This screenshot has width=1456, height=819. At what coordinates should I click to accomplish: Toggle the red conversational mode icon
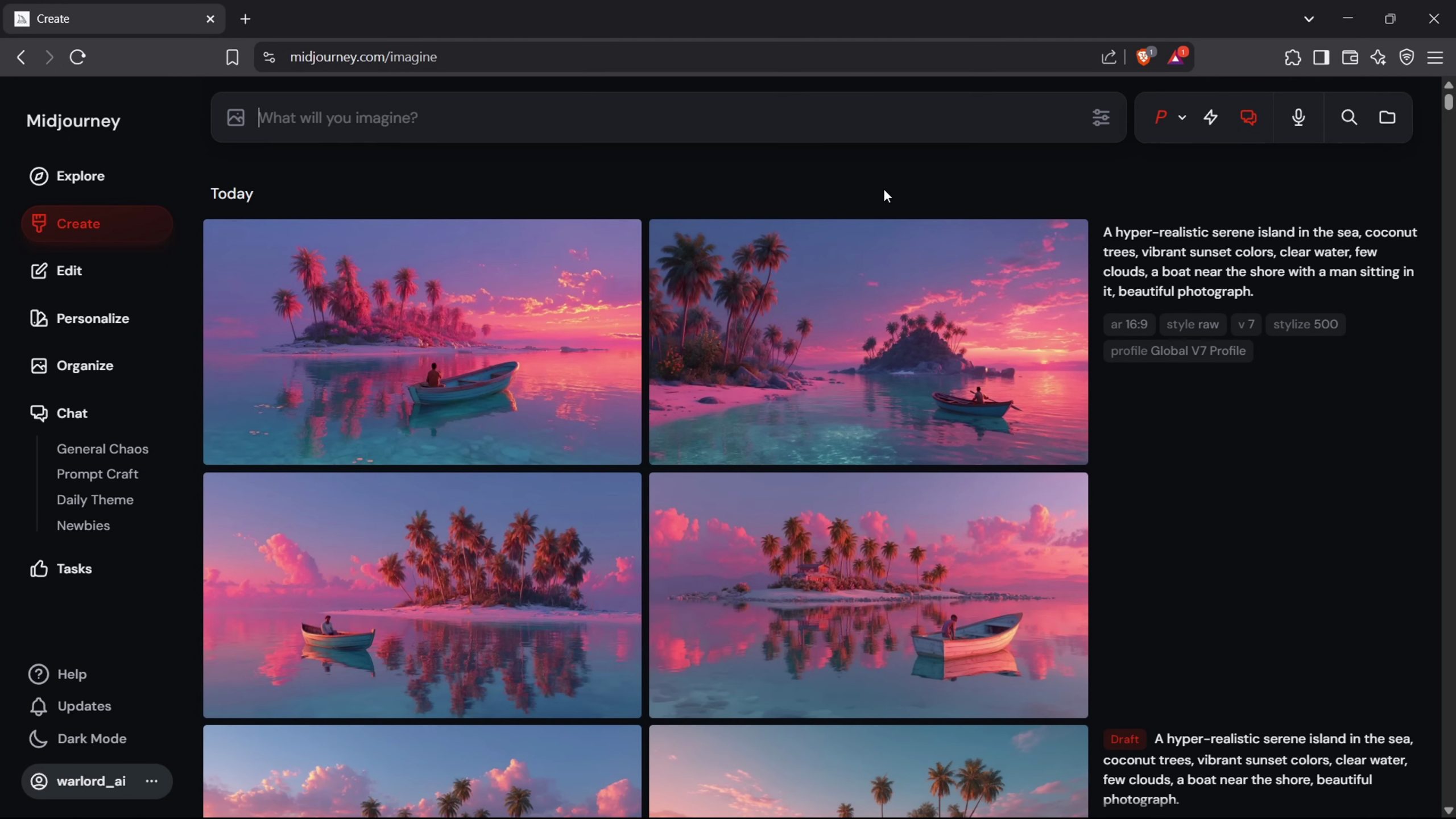pyautogui.click(x=1248, y=117)
